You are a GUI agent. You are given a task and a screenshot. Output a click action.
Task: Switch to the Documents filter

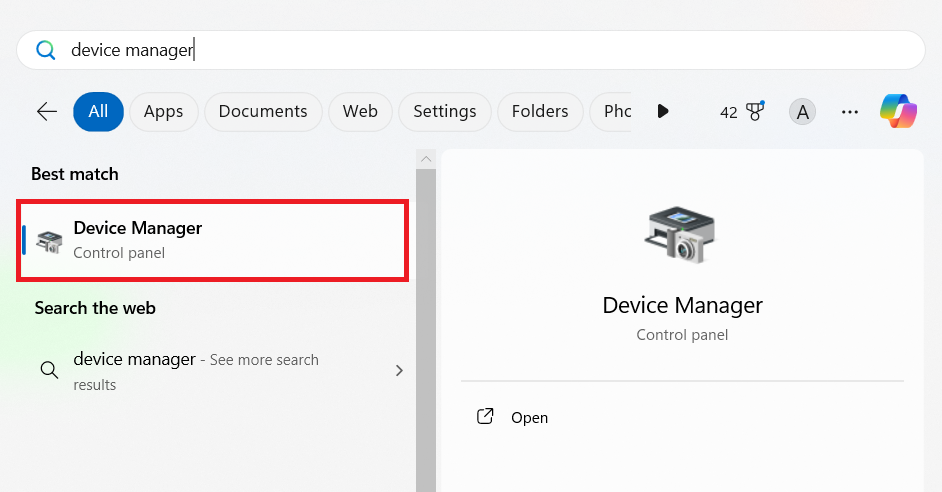[x=263, y=111]
